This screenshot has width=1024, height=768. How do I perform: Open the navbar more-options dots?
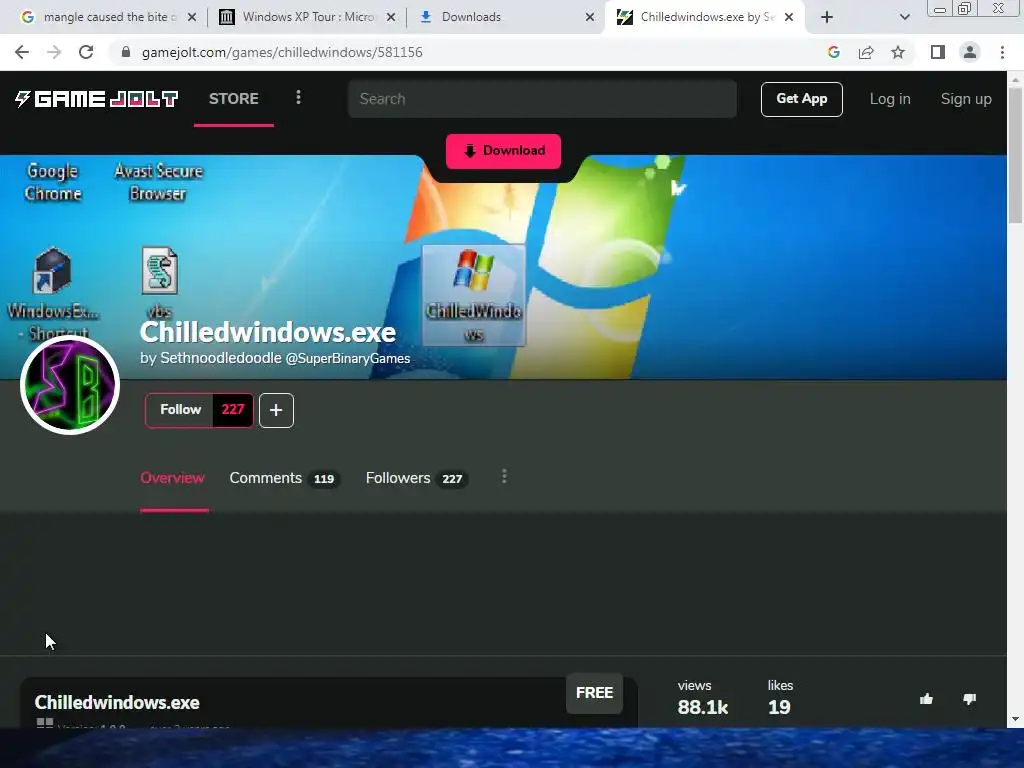tap(298, 97)
